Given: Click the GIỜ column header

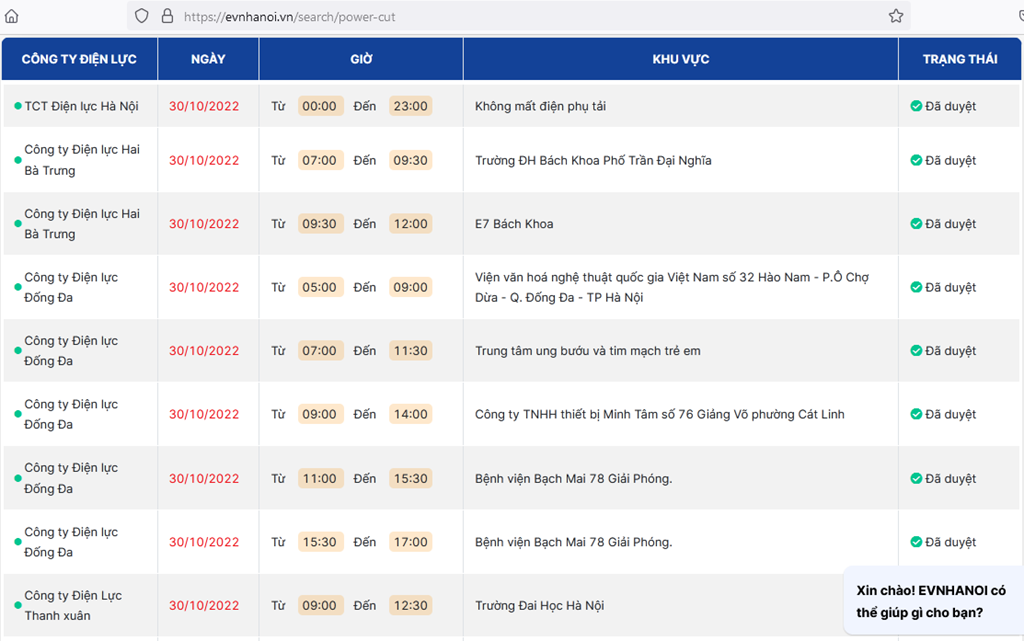Looking at the screenshot, I should tap(361, 59).
